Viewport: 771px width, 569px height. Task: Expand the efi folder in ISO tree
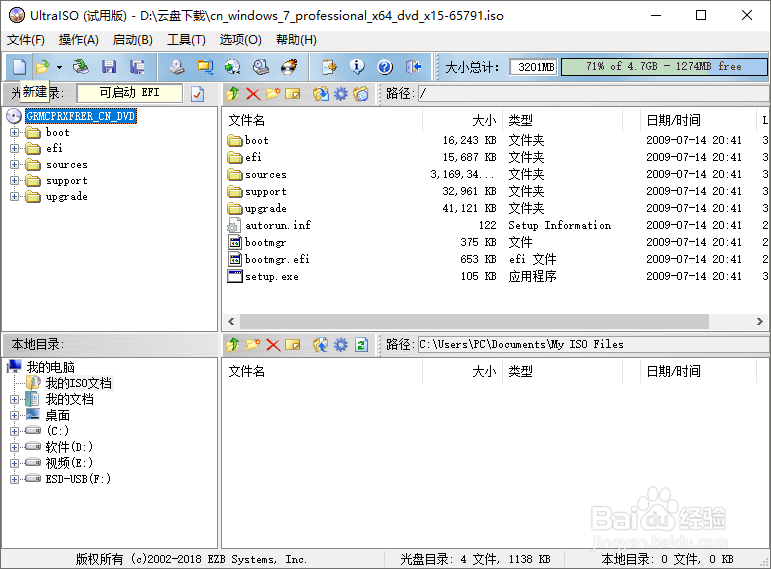(14, 149)
